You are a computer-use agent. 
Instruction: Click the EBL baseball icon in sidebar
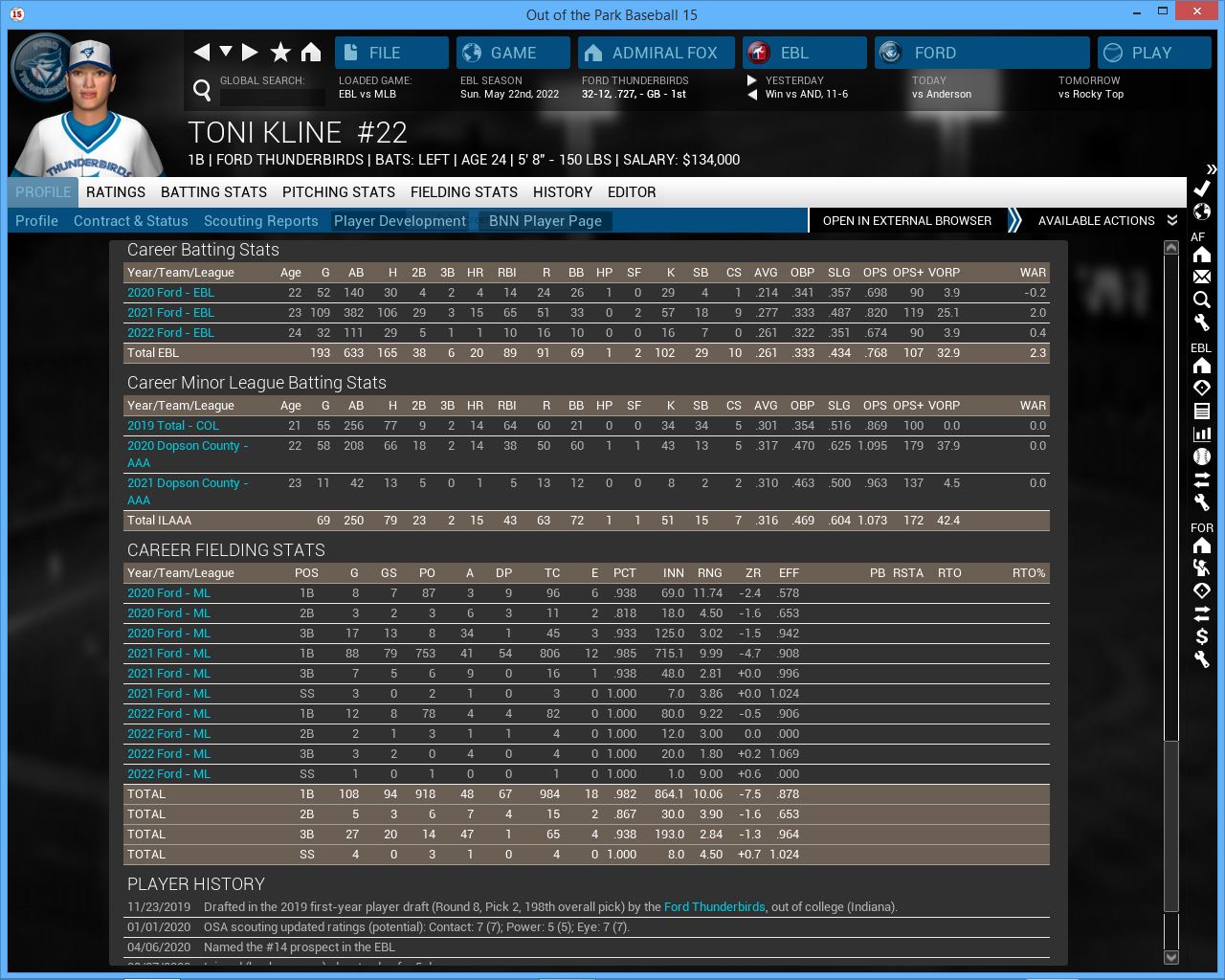click(1202, 457)
